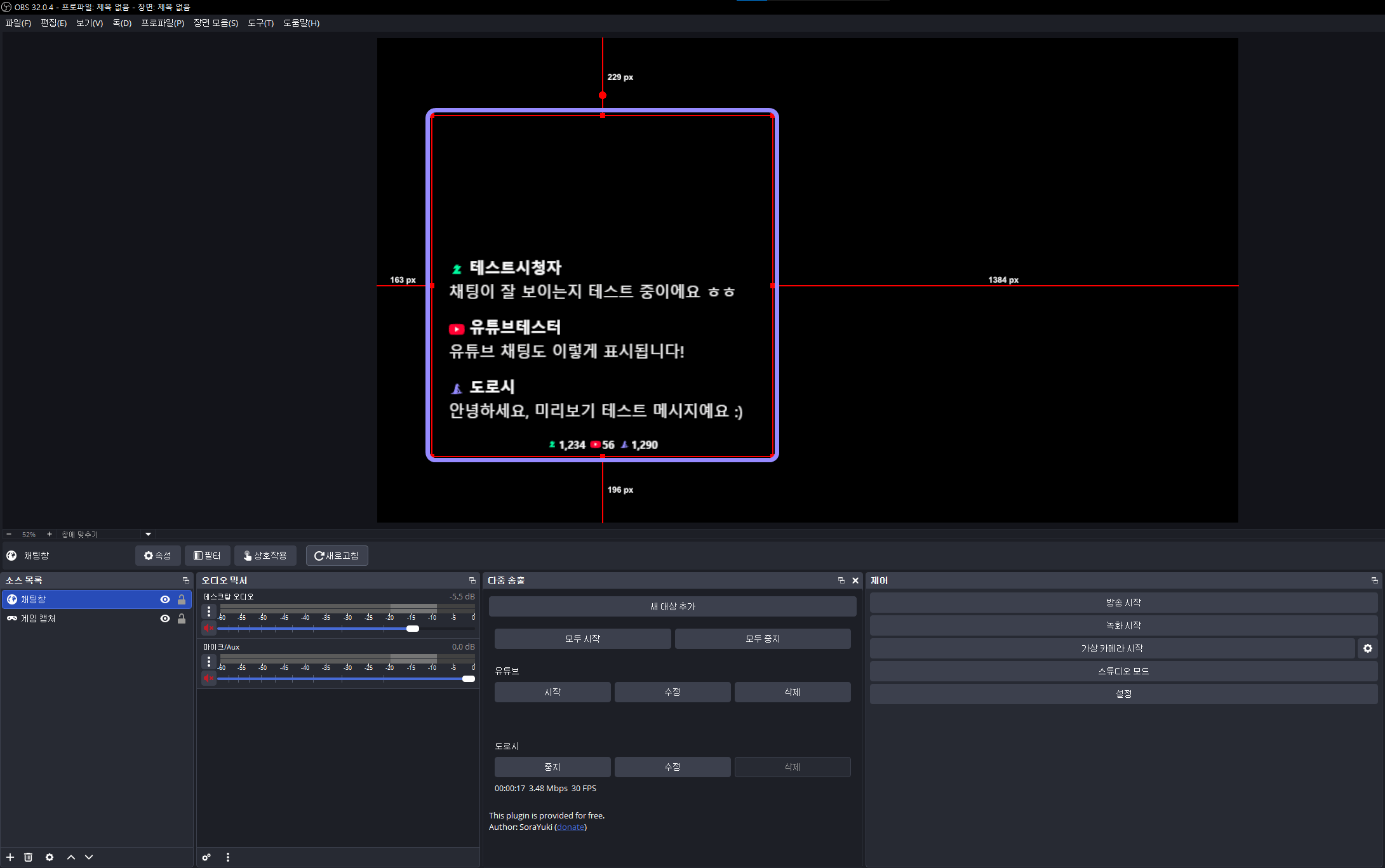Screen dimensions: 1385x868
Task: Open the 장면 모음(S) menu
Action: 216,23
